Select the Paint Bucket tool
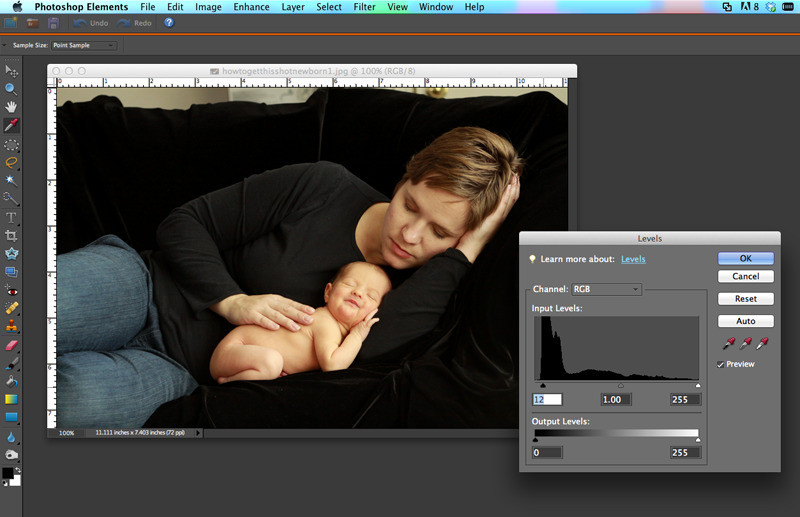Image resolution: width=800 pixels, height=517 pixels. pyautogui.click(x=11, y=381)
